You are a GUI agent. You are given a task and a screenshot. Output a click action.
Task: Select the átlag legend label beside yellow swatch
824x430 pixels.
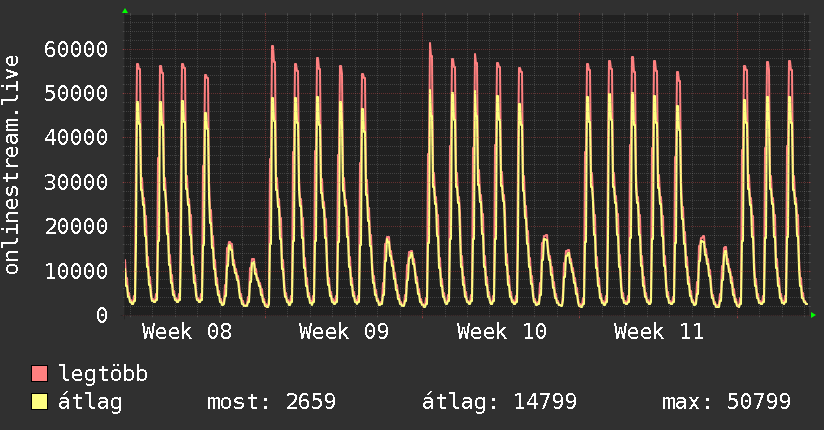click(90, 402)
